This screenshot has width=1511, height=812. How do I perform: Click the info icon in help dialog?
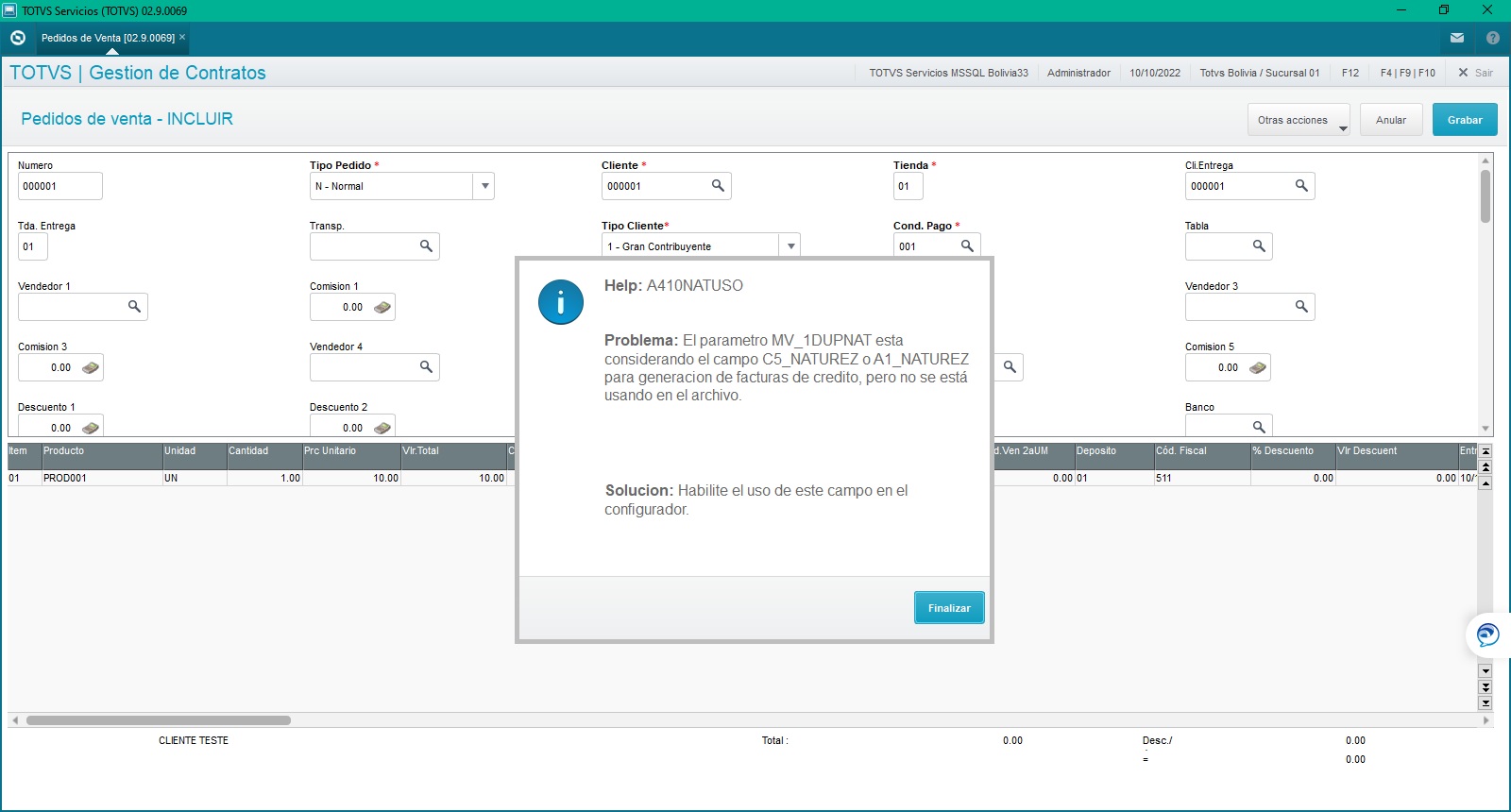[x=561, y=302]
